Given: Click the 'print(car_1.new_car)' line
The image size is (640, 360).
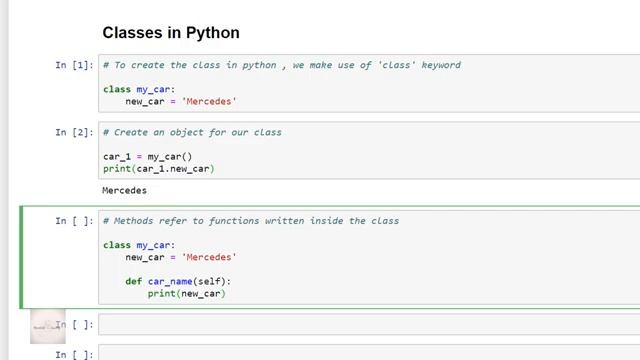Looking at the screenshot, I should [x=159, y=169].
